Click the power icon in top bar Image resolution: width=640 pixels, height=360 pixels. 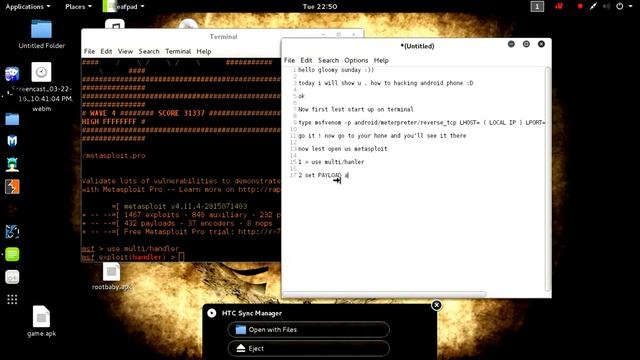(620, 7)
